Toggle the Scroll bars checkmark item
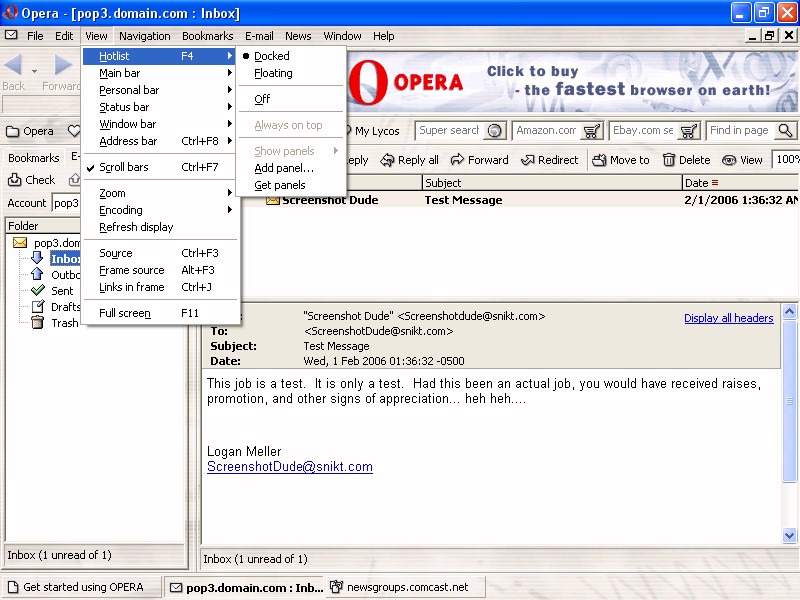 (x=124, y=167)
